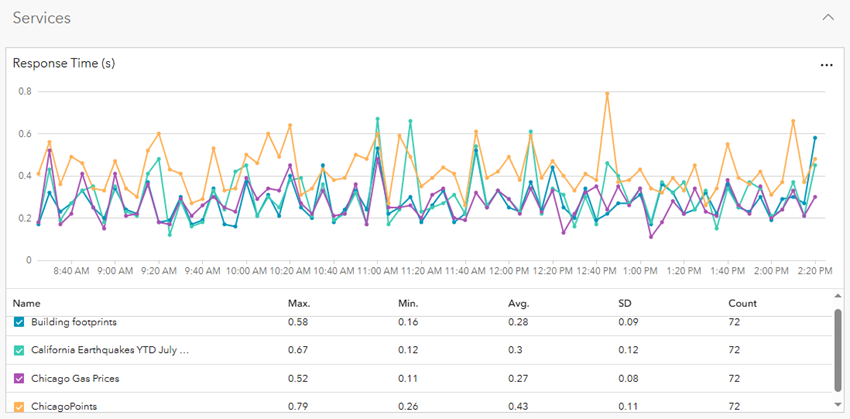Hide the ChicagoPoints series checkbox
The width and height of the screenshot is (850, 419).
19,406
